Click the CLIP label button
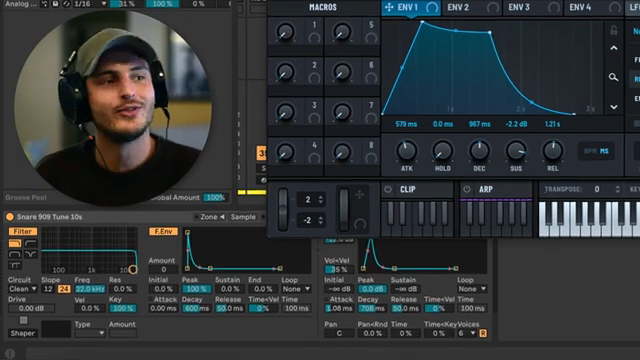This screenshot has height=360, width=640. pos(408,189)
